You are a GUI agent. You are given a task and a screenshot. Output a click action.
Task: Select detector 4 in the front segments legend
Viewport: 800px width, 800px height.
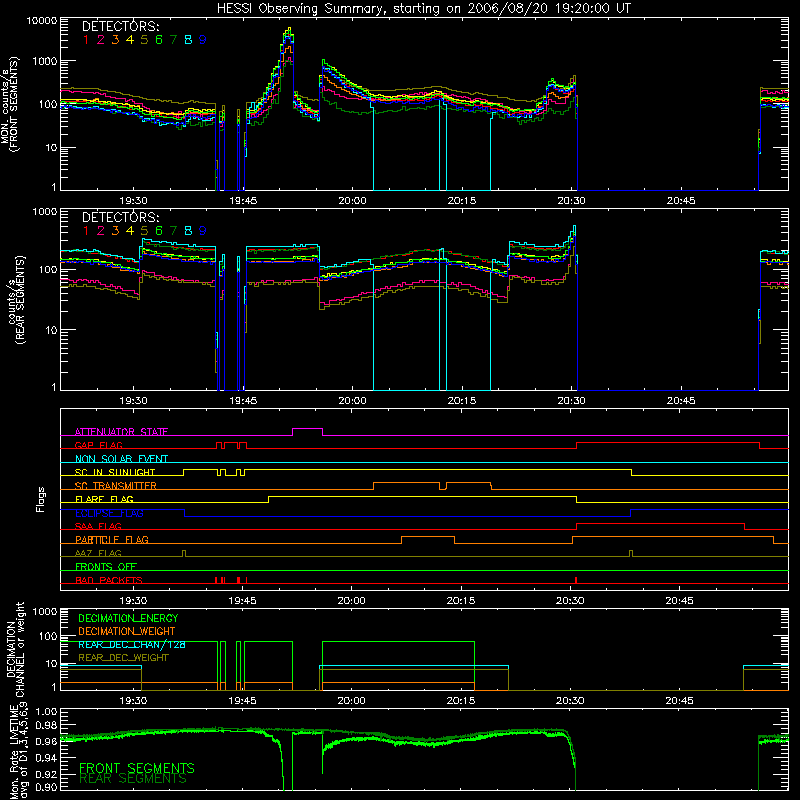[130, 40]
